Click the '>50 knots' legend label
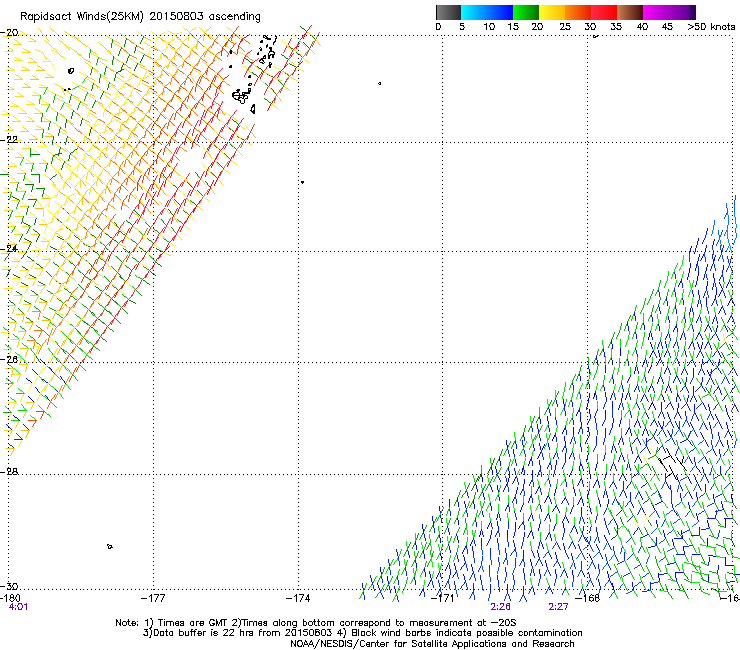This screenshot has height=650, width=740. [x=711, y=27]
